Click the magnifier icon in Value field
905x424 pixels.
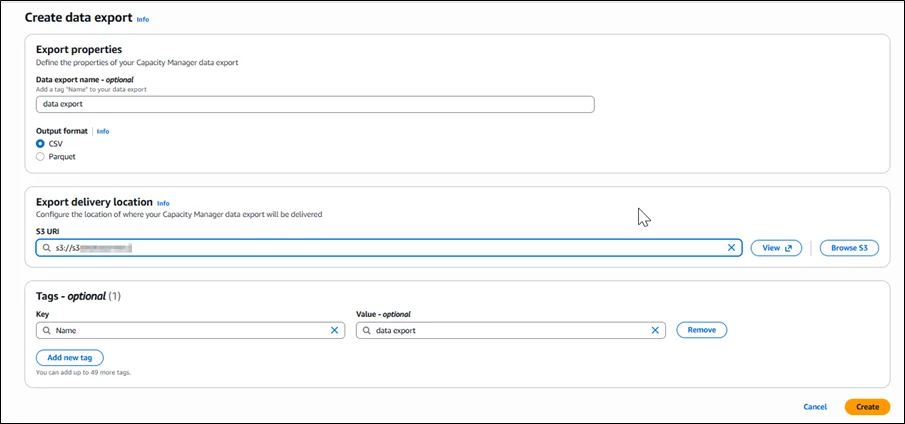coord(367,330)
